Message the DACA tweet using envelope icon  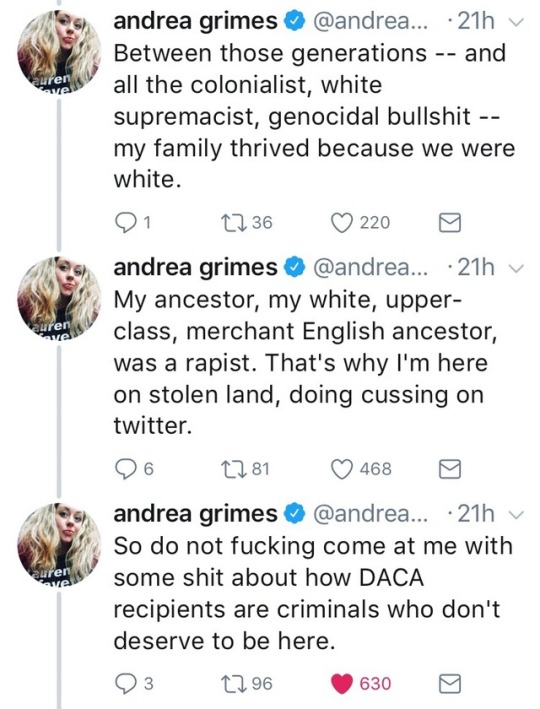pyautogui.click(x=450, y=684)
